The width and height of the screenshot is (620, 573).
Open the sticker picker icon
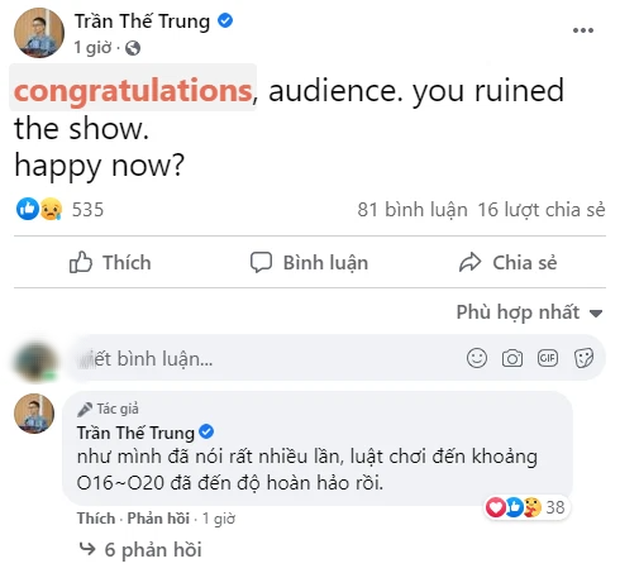[x=584, y=357]
